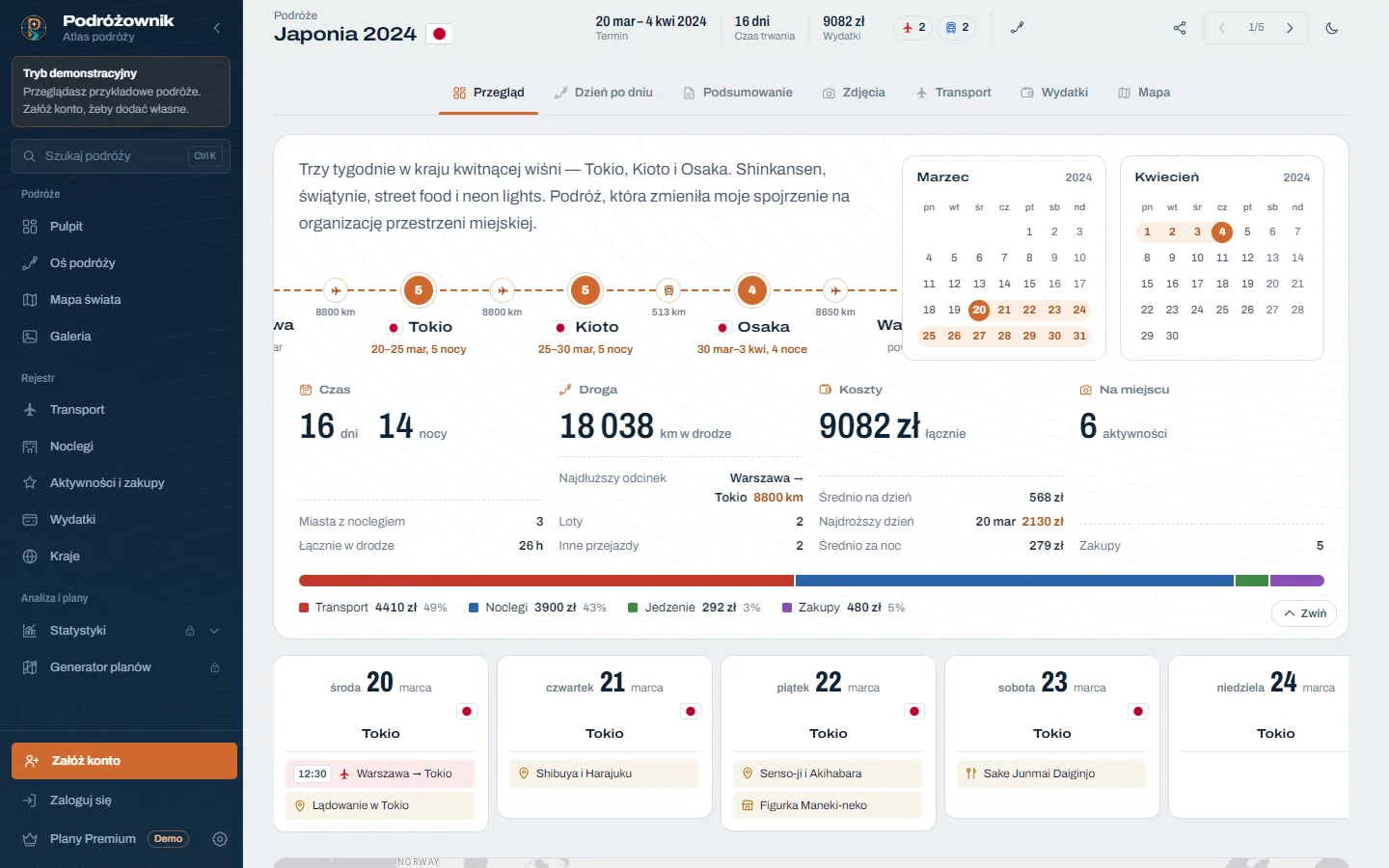
Task: Click the blue Noclegi segment of cost bar
Action: [1015, 581]
